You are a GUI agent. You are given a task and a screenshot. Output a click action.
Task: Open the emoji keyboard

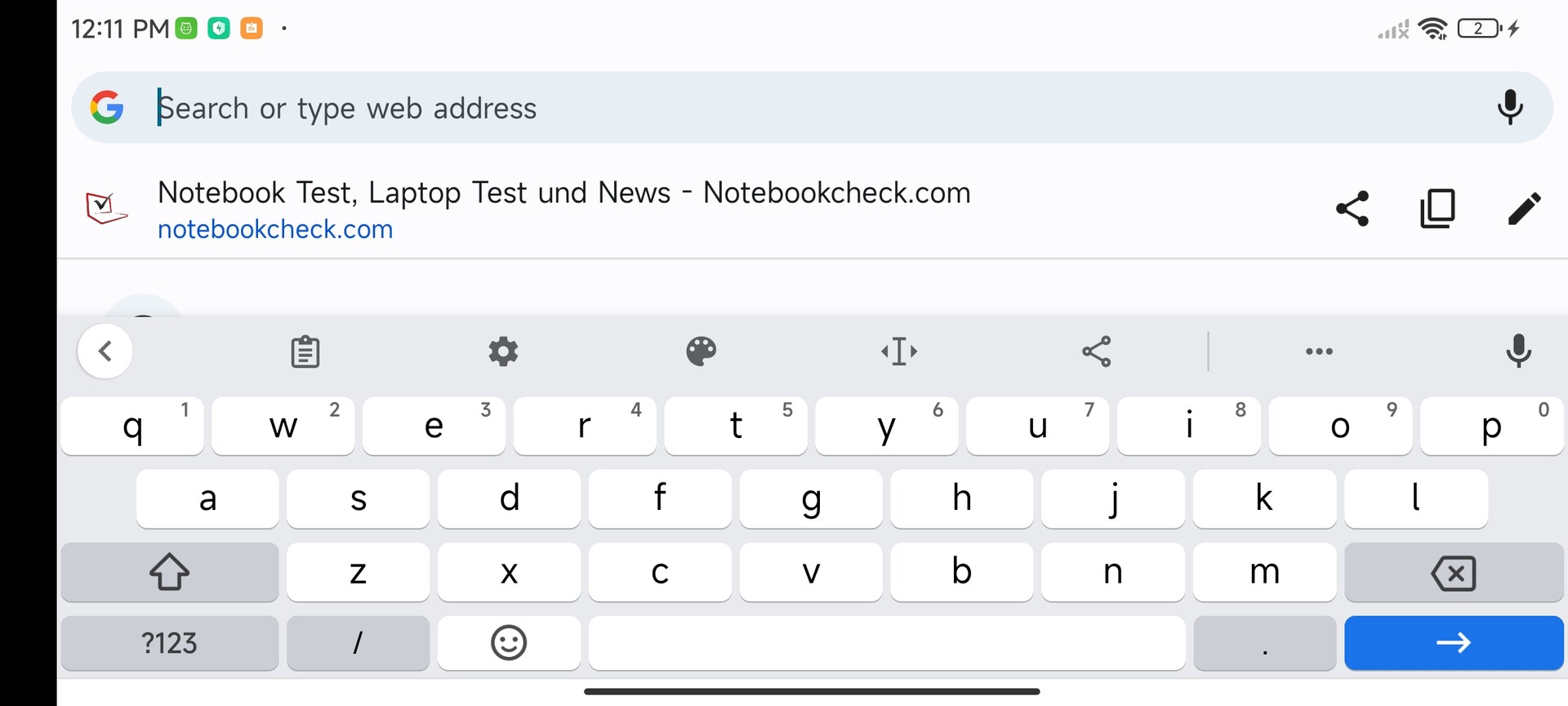pos(509,643)
